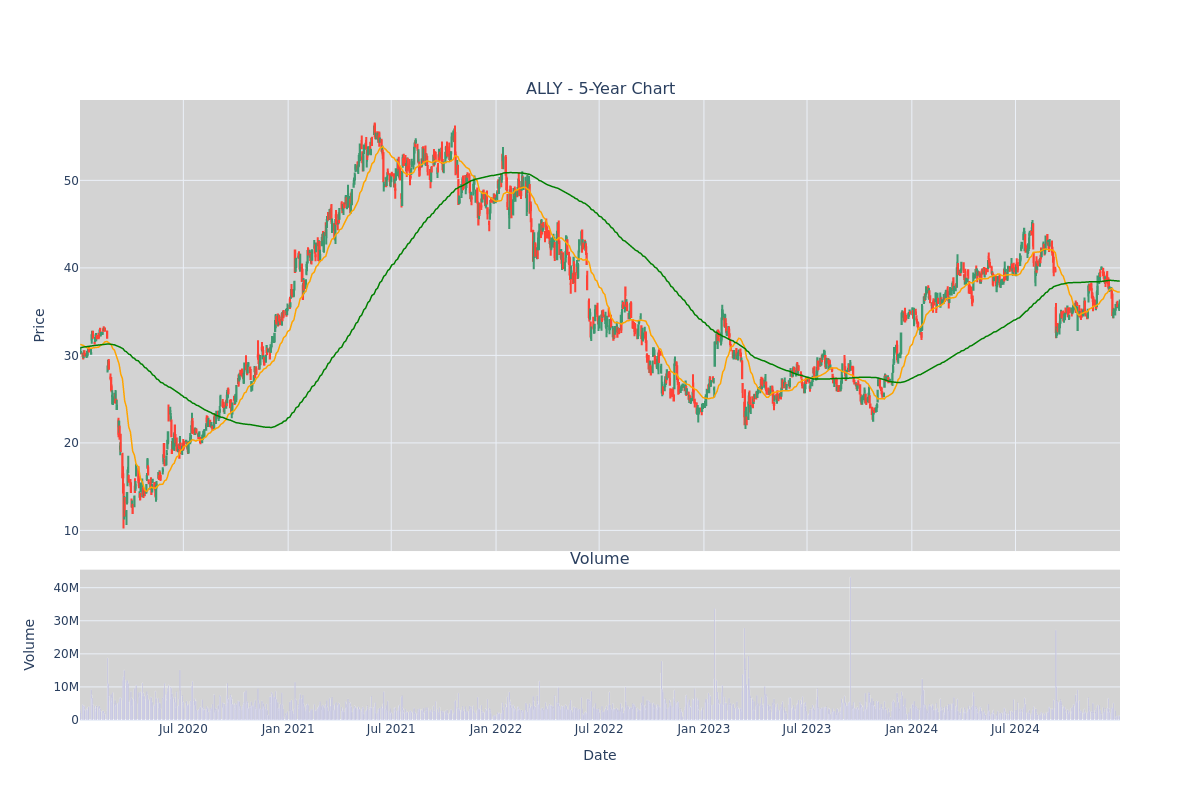This screenshot has height=800, width=1200.
Task: Select the "Jan 2023" x-axis label
Action: pos(704,729)
